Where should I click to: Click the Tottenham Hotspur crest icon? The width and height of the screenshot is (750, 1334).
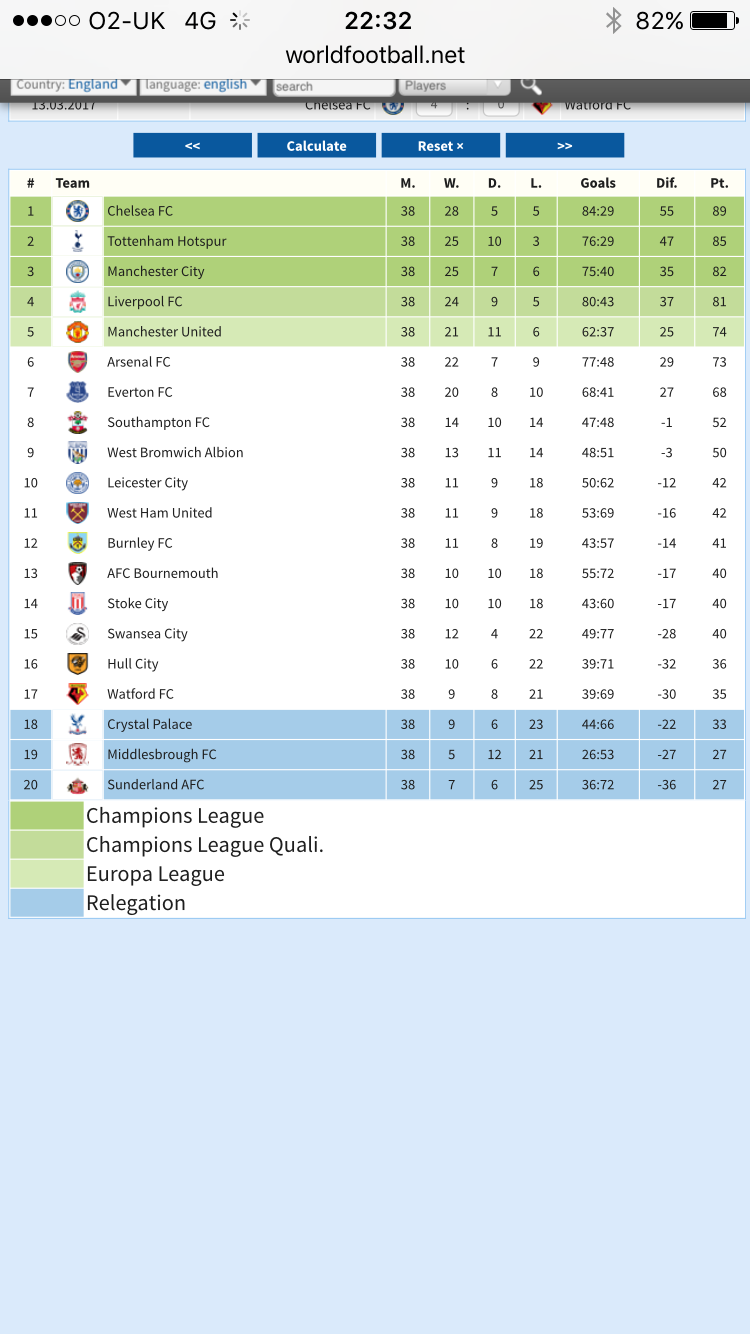[77, 241]
